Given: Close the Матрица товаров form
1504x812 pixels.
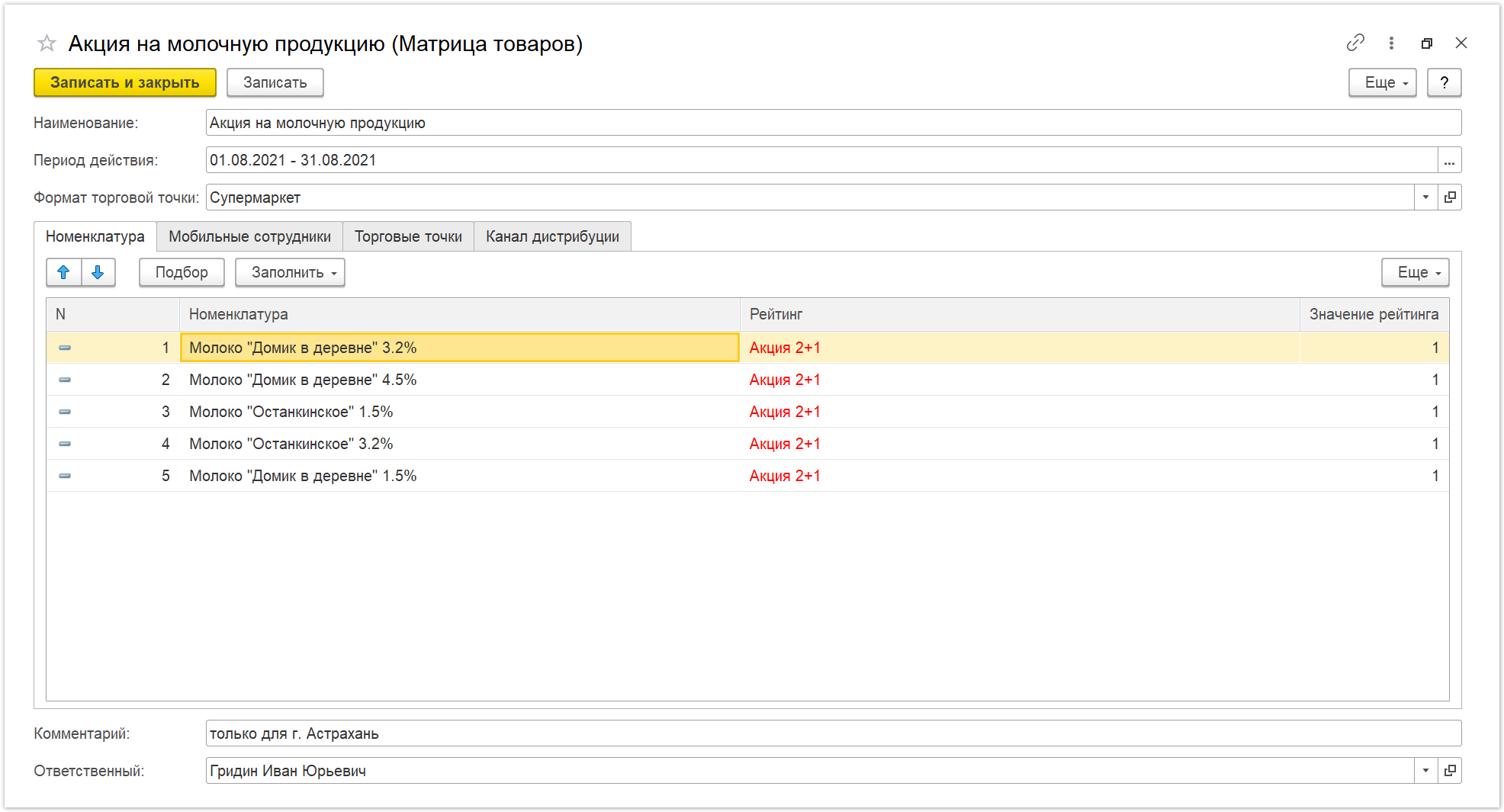Looking at the screenshot, I should pyautogui.click(x=1461, y=43).
